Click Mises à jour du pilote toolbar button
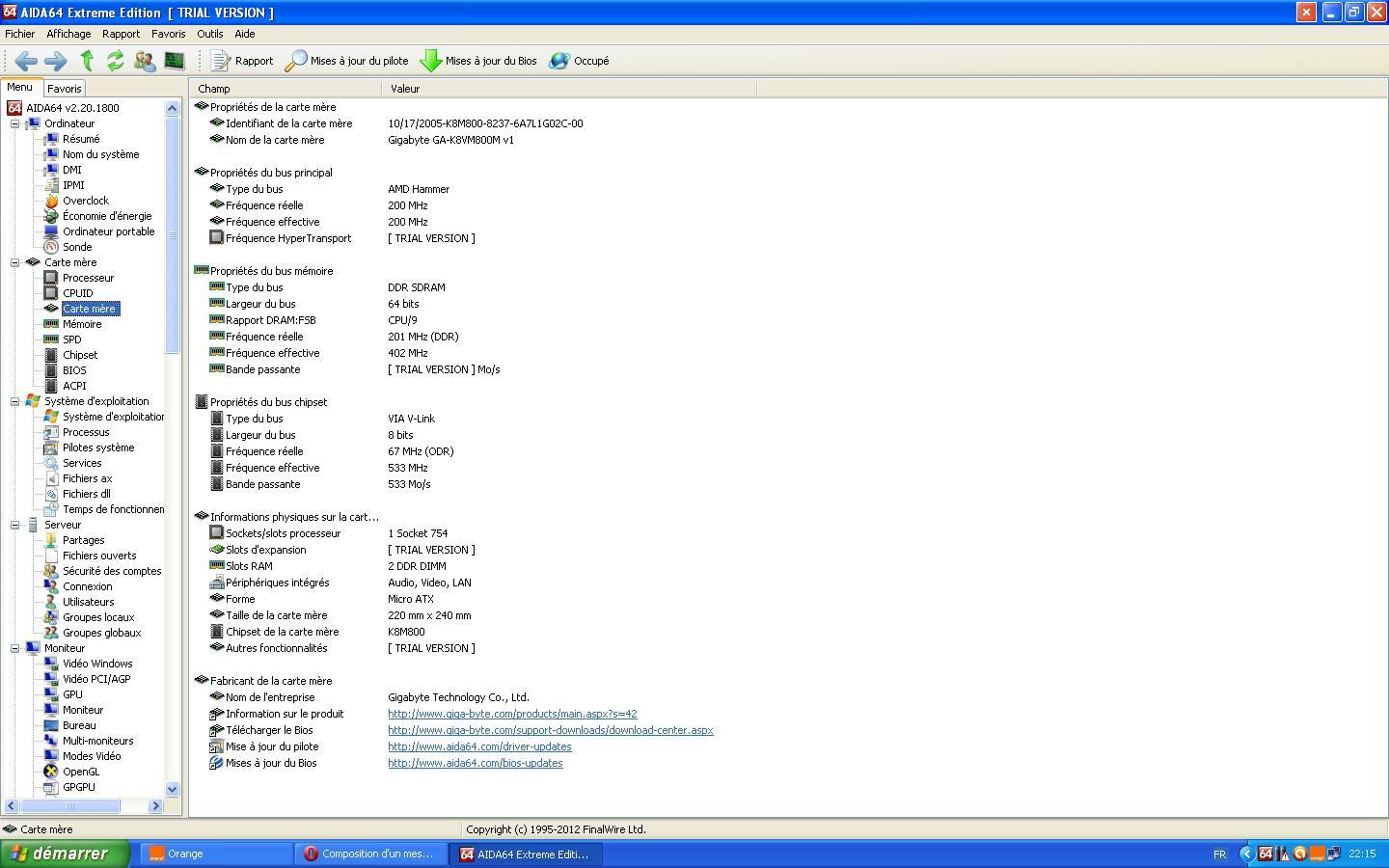This screenshot has width=1389, height=868. pyautogui.click(x=347, y=61)
